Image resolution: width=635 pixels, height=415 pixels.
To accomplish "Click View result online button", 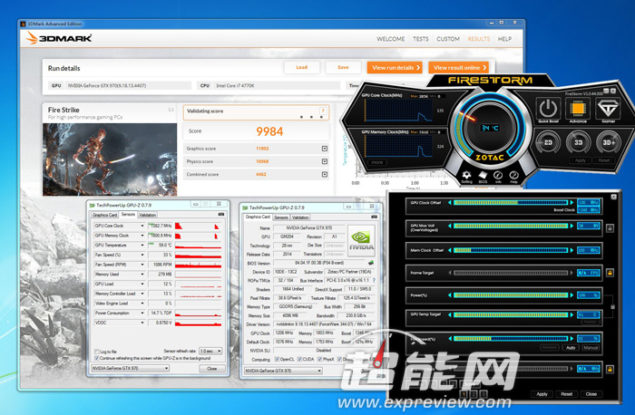I will tap(458, 68).
